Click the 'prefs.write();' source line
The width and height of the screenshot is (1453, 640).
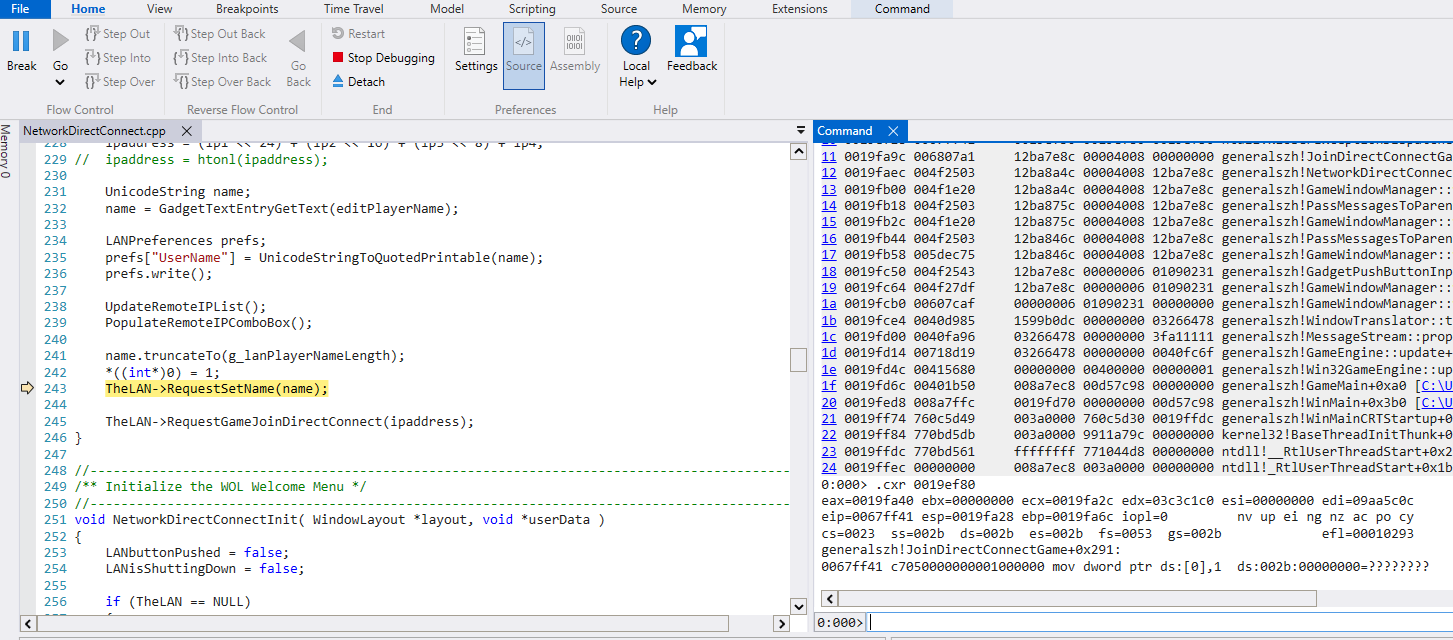tap(159, 274)
